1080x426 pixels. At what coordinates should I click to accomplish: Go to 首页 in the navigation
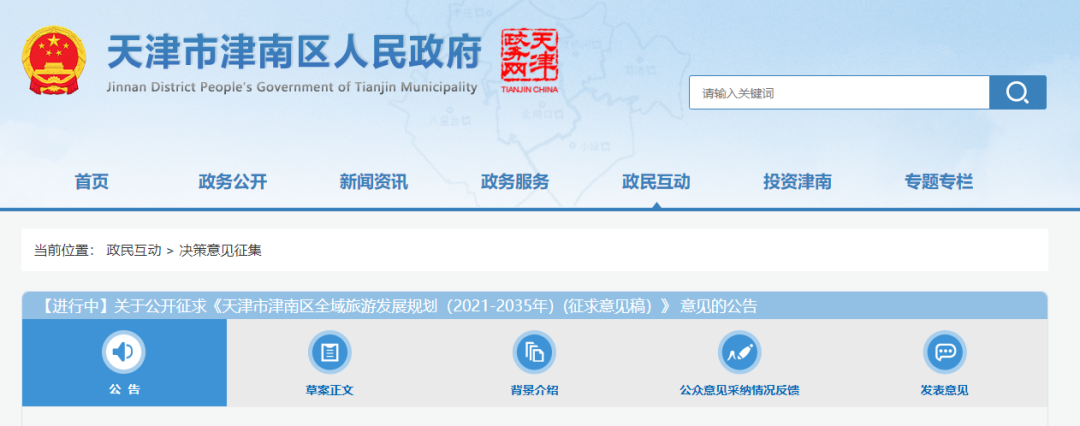click(92, 182)
